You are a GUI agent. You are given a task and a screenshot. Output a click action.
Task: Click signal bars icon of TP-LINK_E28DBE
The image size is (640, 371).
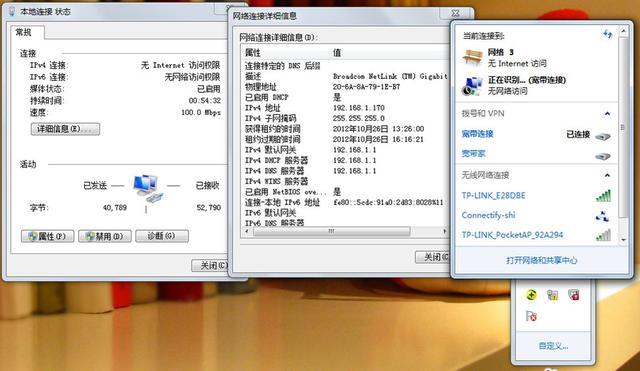[x=603, y=196]
